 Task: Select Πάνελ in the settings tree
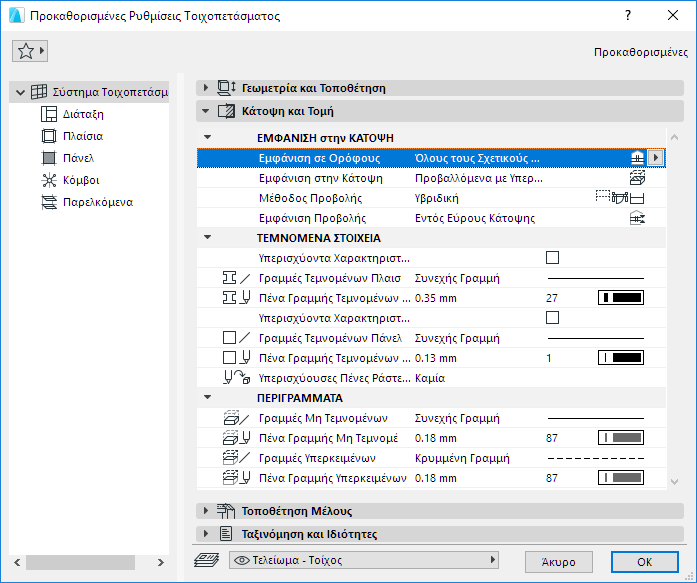click(x=78, y=158)
